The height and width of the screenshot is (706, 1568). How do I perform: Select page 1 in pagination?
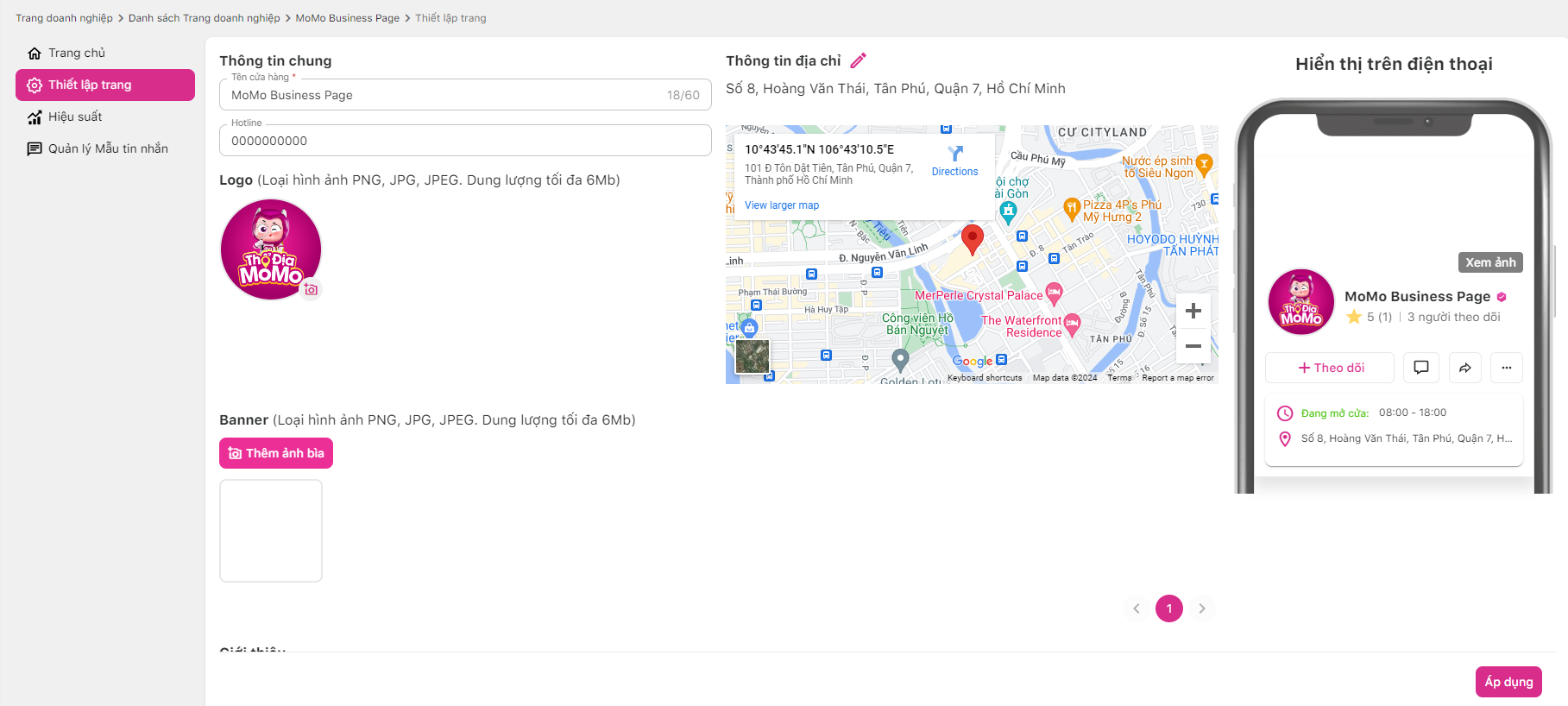[1169, 608]
